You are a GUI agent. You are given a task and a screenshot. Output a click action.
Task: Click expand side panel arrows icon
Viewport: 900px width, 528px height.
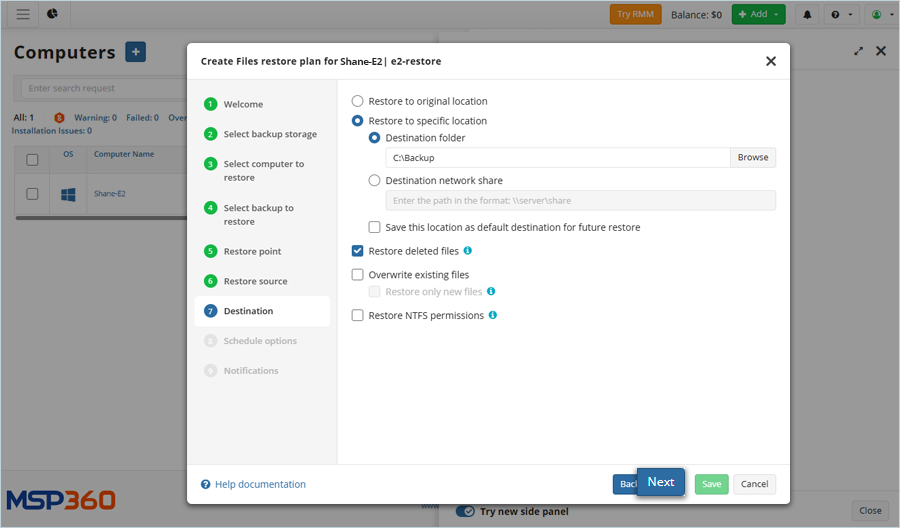coord(858,51)
